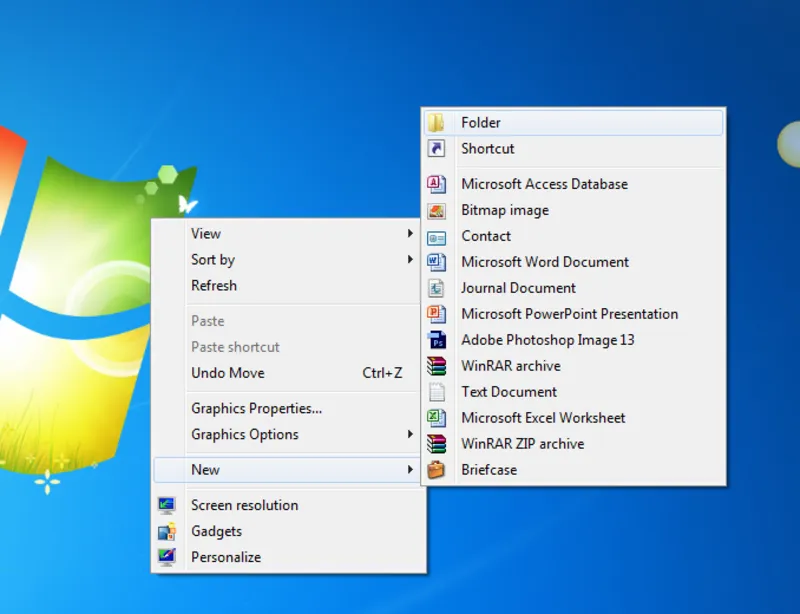Create a new Folder
The height and width of the screenshot is (614, 800).
(573, 122)
